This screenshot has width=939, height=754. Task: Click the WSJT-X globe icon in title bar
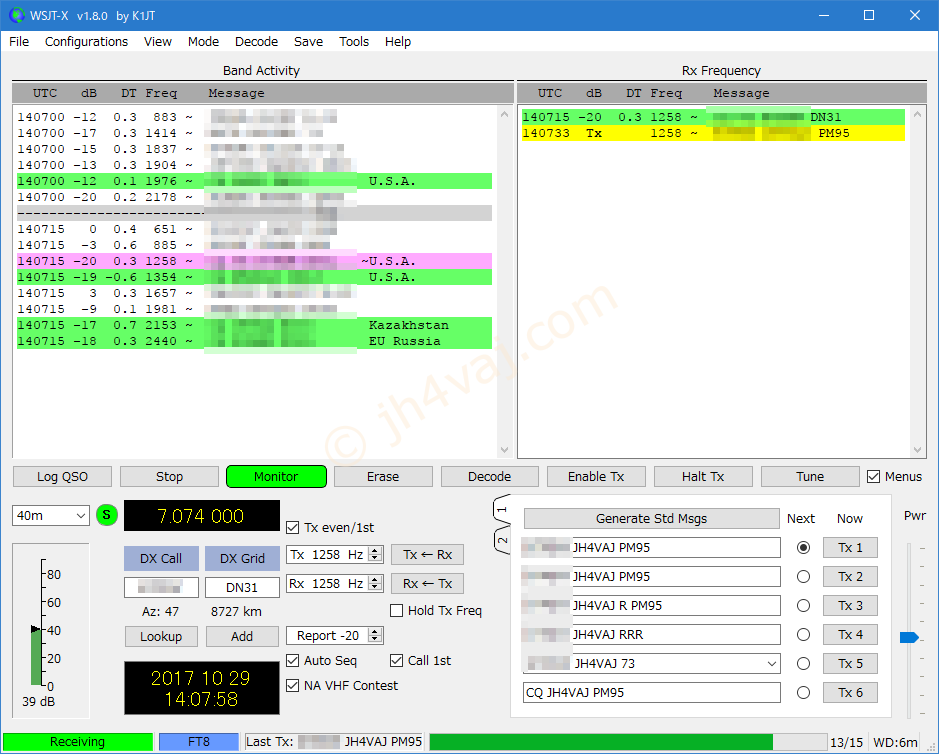click(x=17, y=16)
